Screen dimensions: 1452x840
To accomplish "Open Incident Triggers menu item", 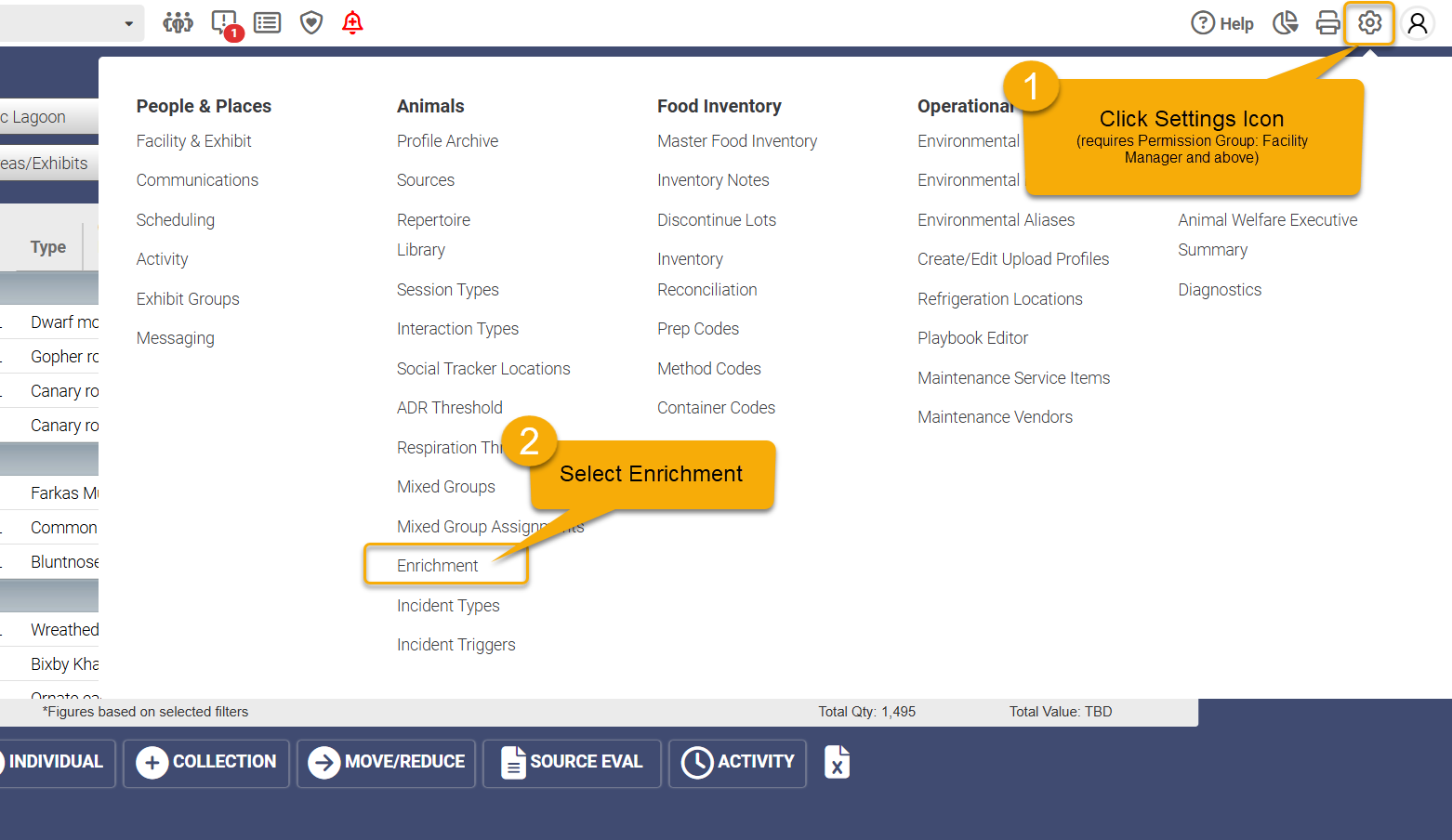I will (x=456, y=645).
